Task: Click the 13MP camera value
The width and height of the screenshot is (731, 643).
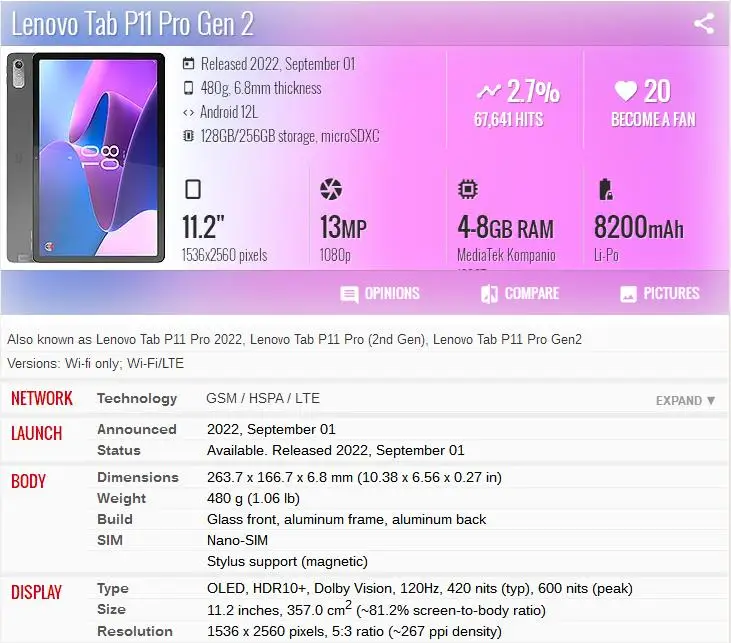Action: (343, 228)
